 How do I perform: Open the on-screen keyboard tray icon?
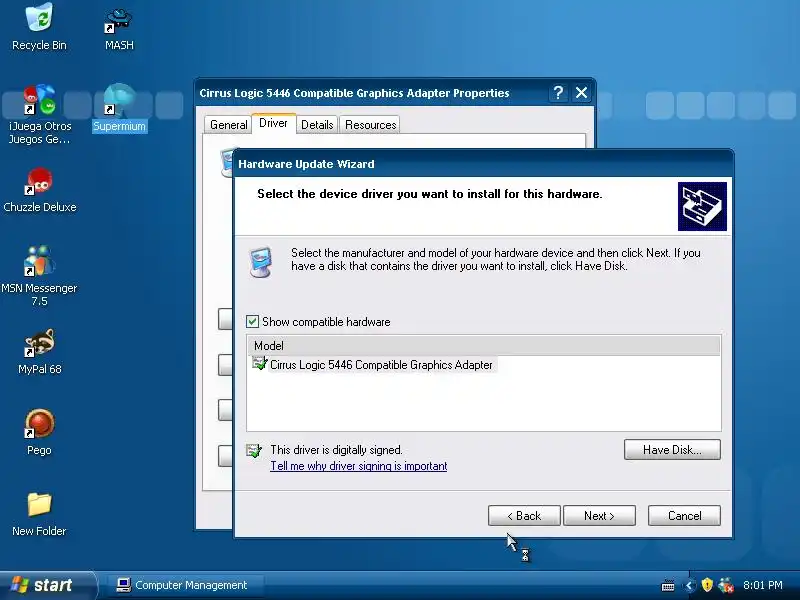pos(668,585)
